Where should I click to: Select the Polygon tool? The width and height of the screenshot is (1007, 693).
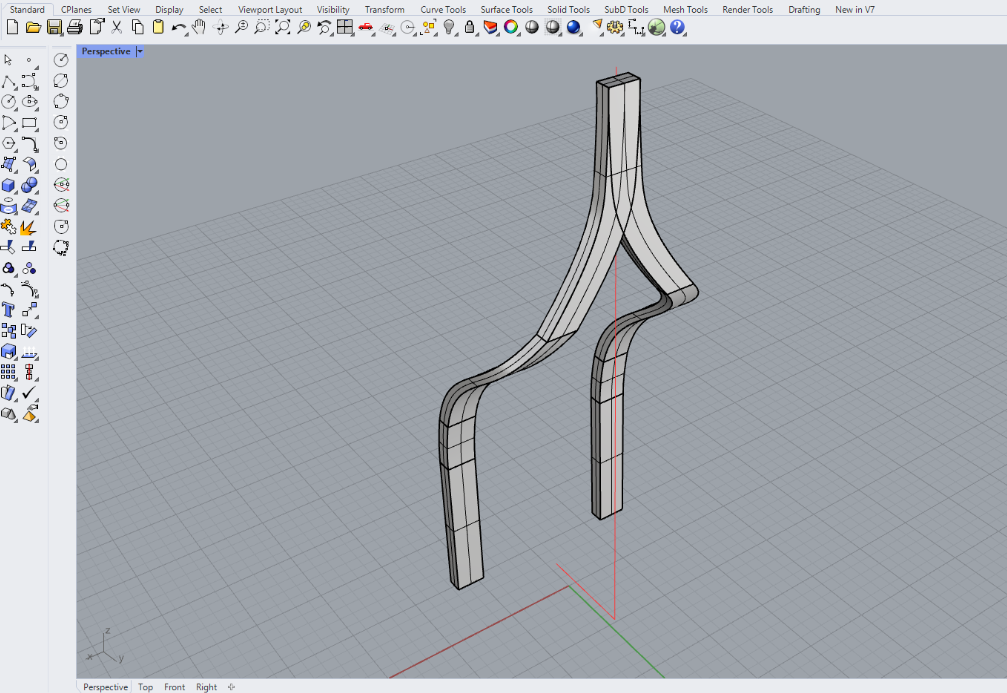[x=8, y=143]
